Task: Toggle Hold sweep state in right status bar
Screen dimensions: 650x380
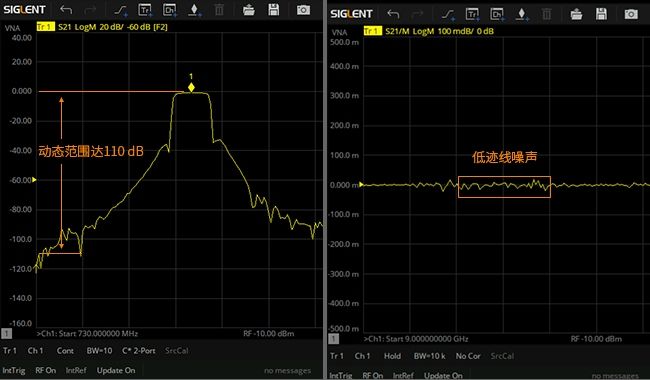Action: pos(392,356)
